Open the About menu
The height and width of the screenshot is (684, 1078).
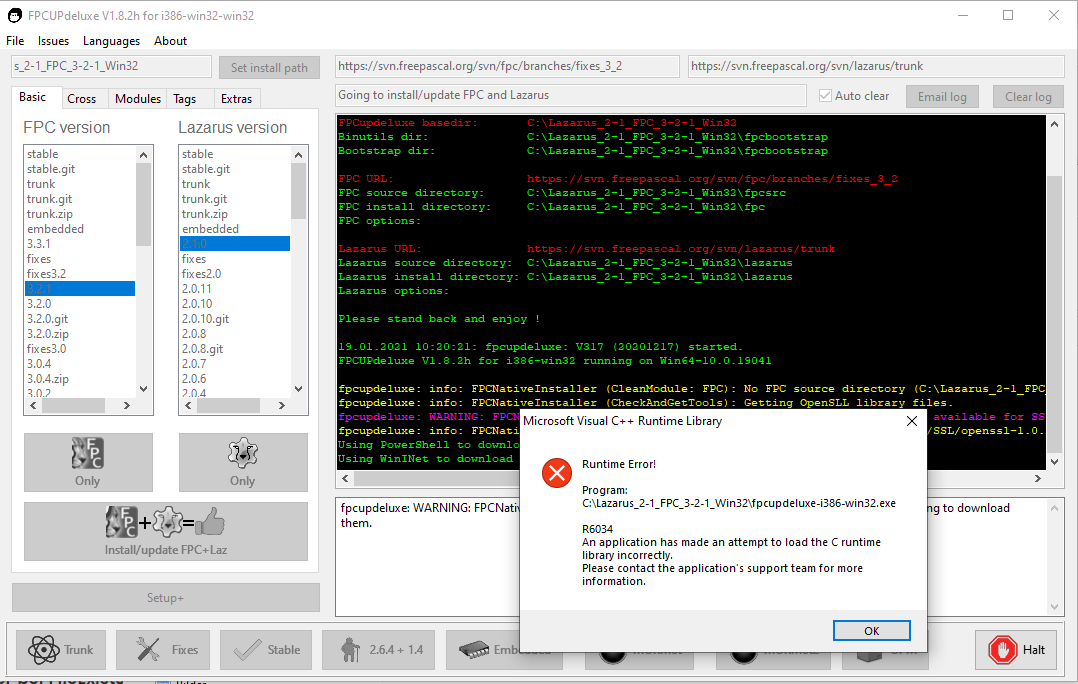pyautogui.click(x=170, y=41)
